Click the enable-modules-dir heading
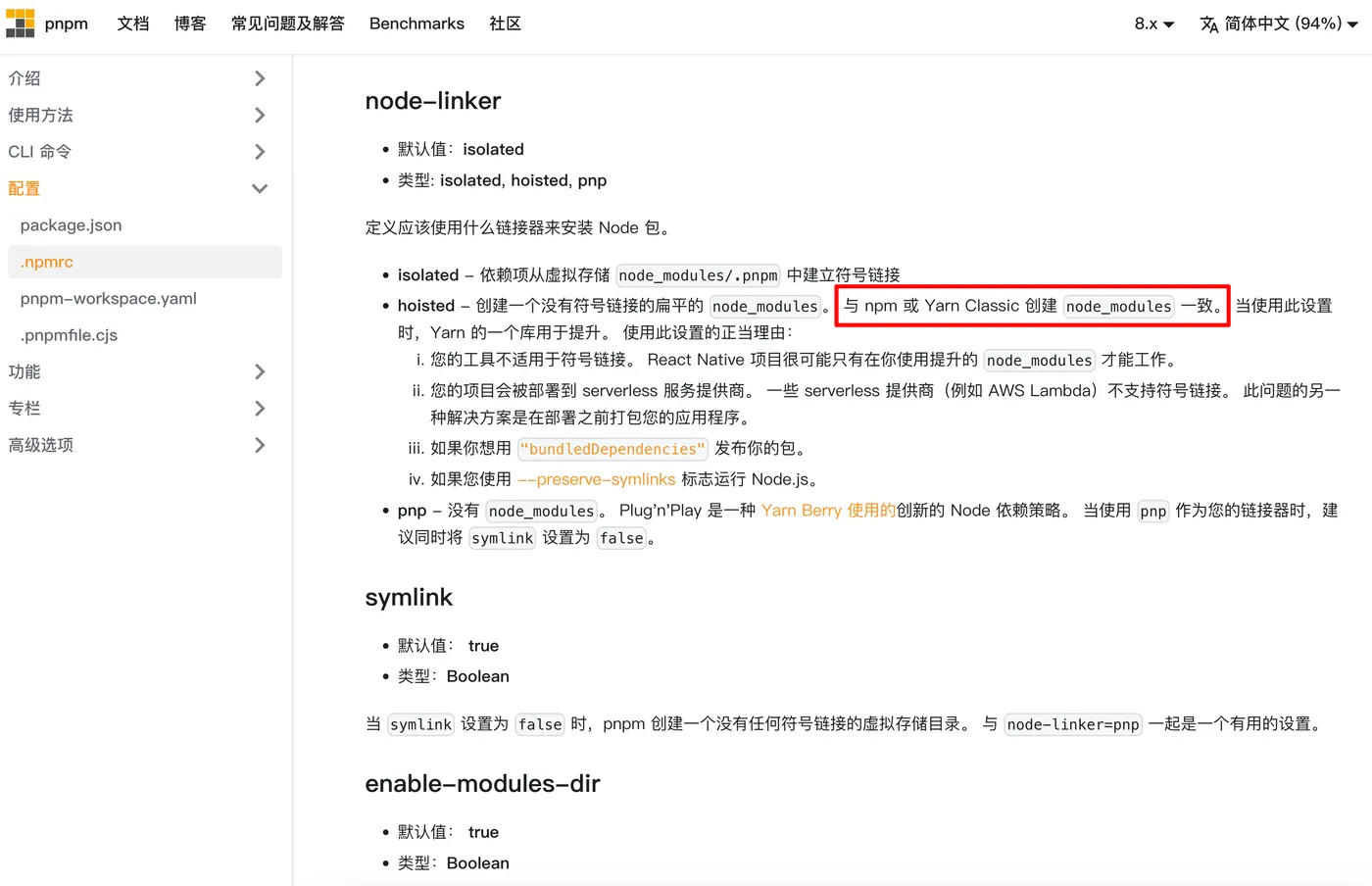1372x886 pixels. tap(482, 784)
